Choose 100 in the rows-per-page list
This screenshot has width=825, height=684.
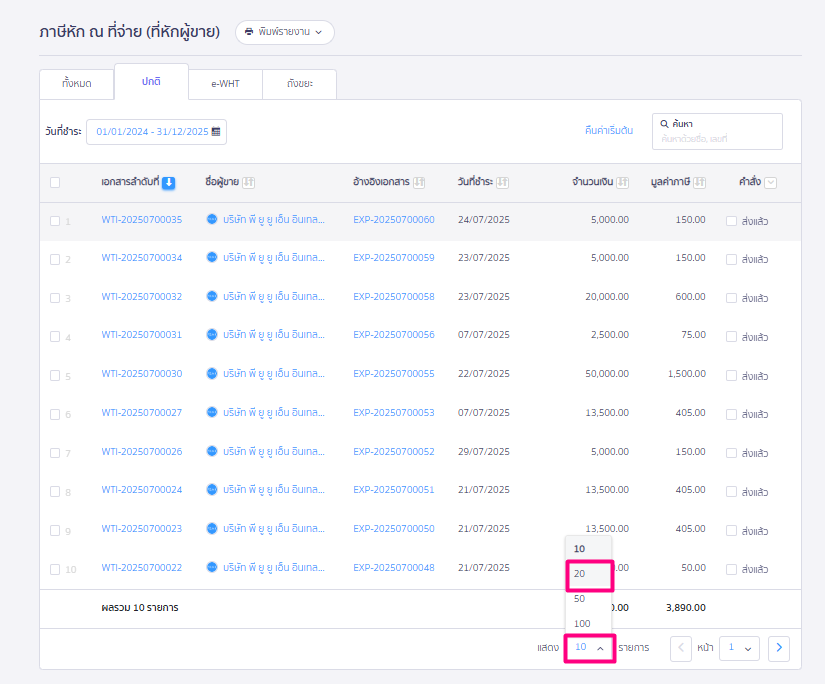588,623
